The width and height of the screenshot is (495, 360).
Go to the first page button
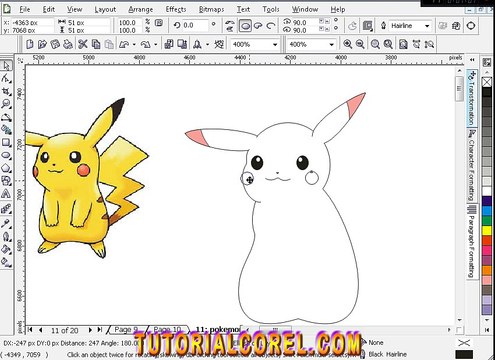pyautogui.click(x=30, y=330)
